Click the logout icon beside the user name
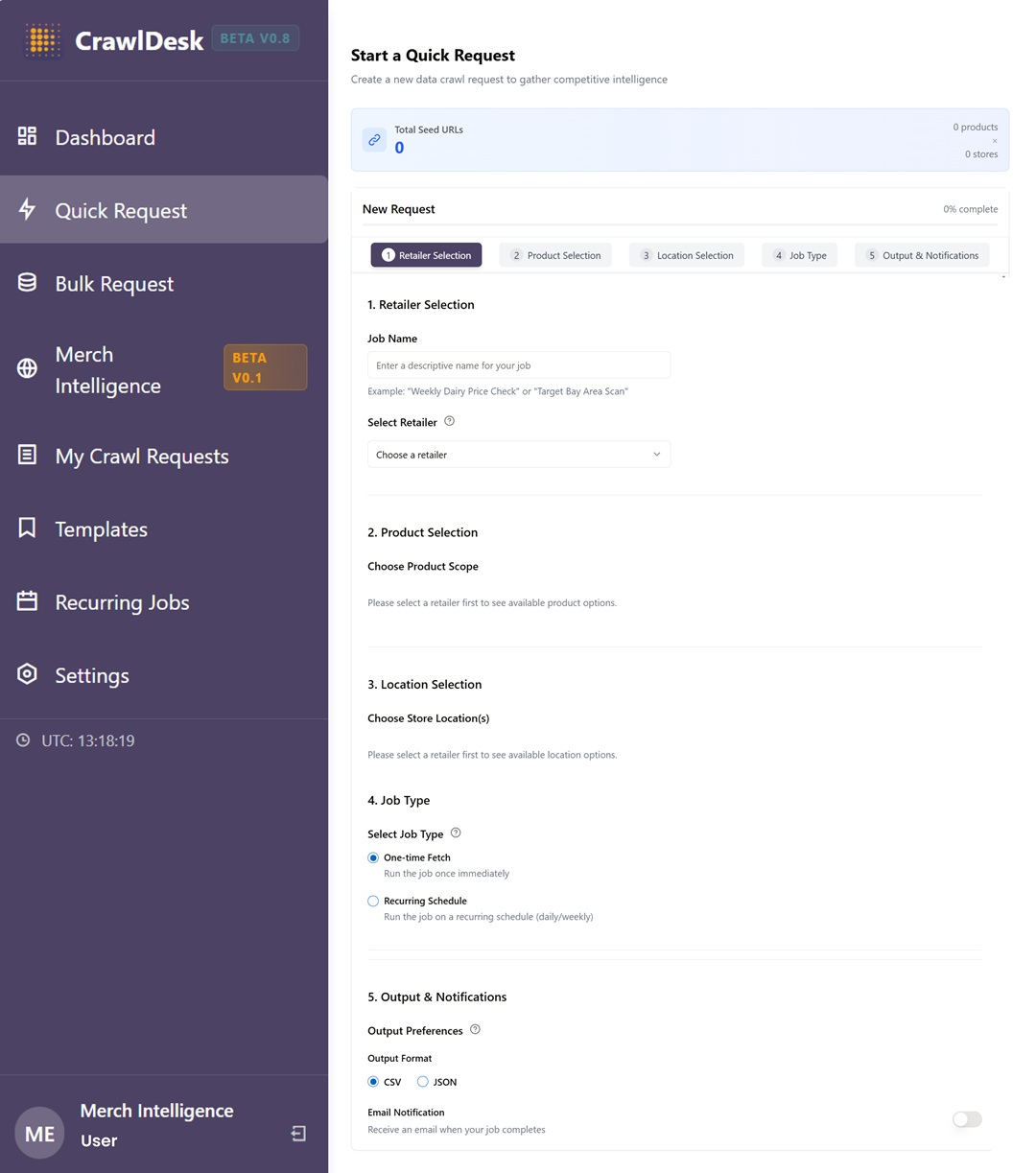This screenshot has width=1036, height=1173. 298,1134
